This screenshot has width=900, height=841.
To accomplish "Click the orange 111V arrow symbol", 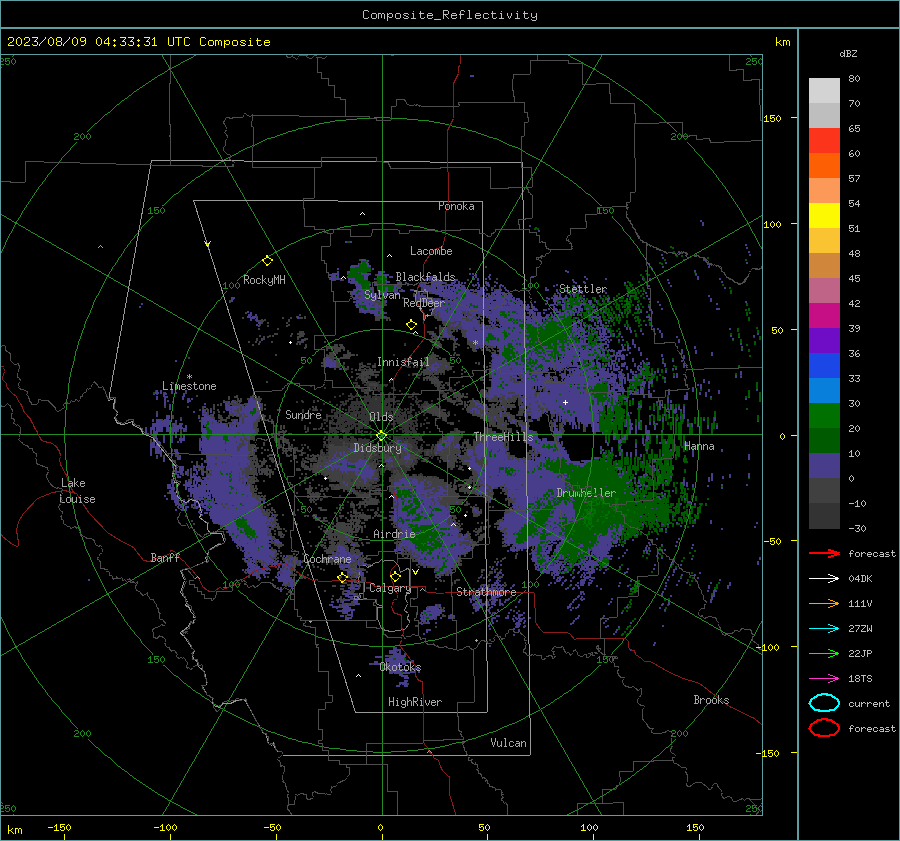I will tap(824, 603).
